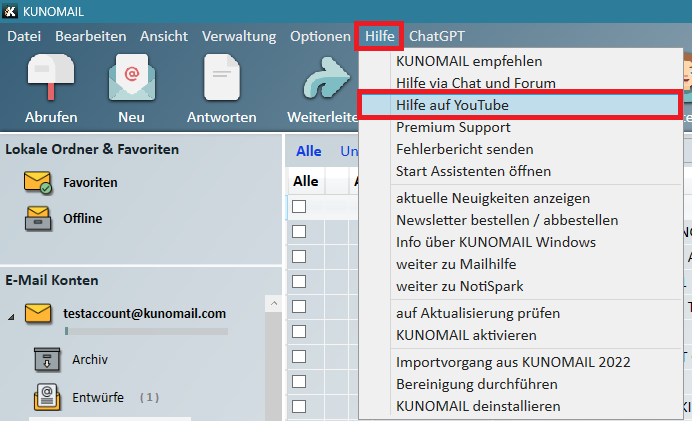Click the KUNOMAIL app logo in title bar

10,11
